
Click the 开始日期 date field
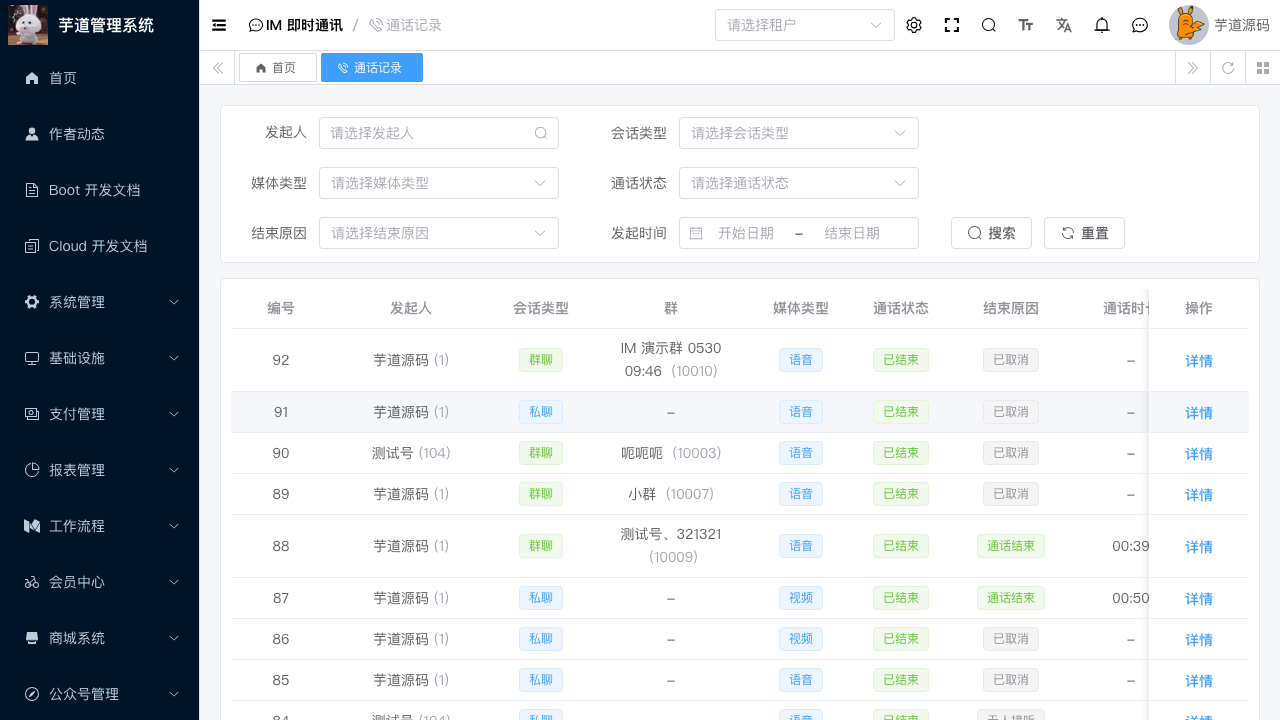[746, 233]
